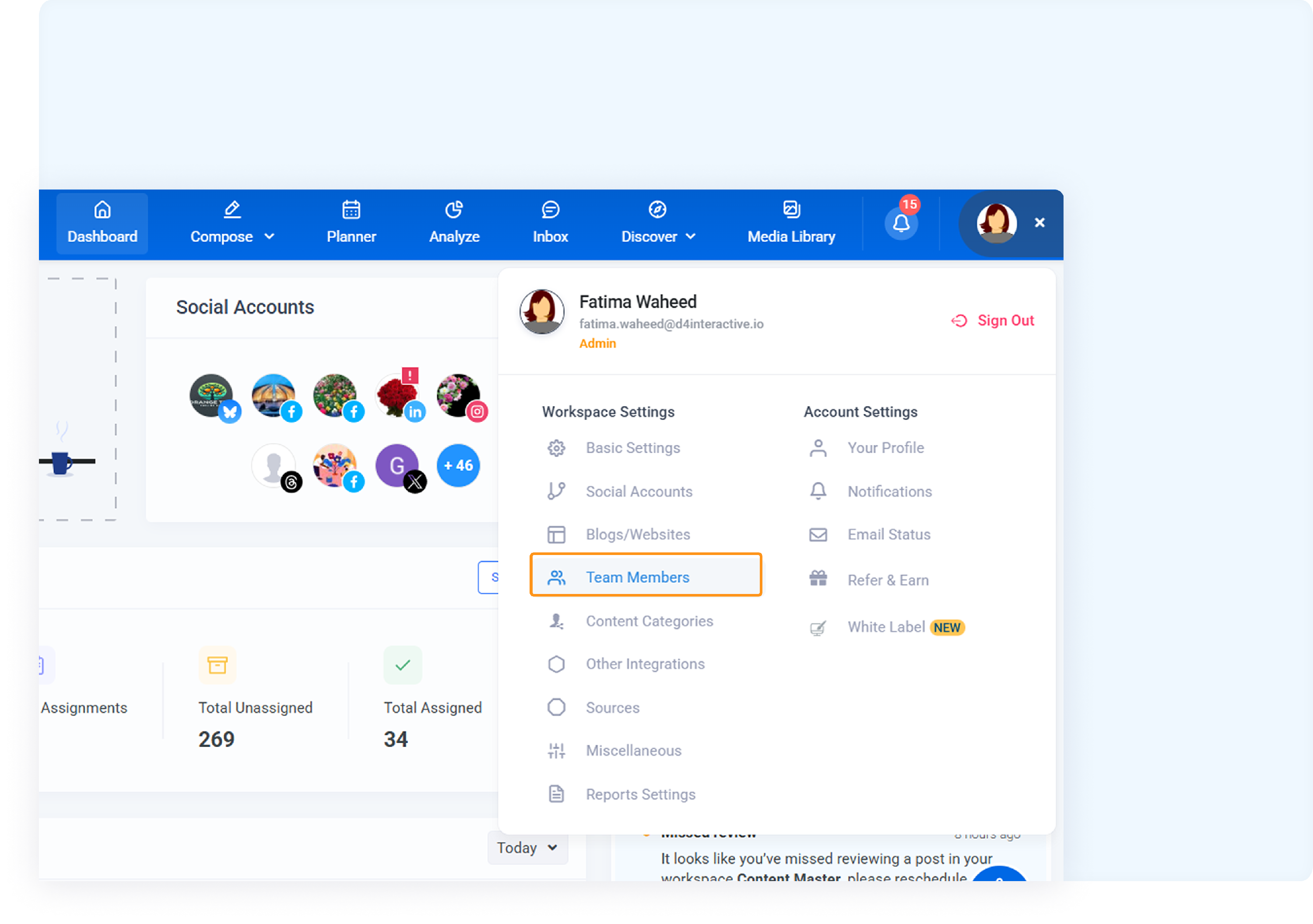Click the Discover compass icon
Screen dimensions: 1313x924
[658, 210]
